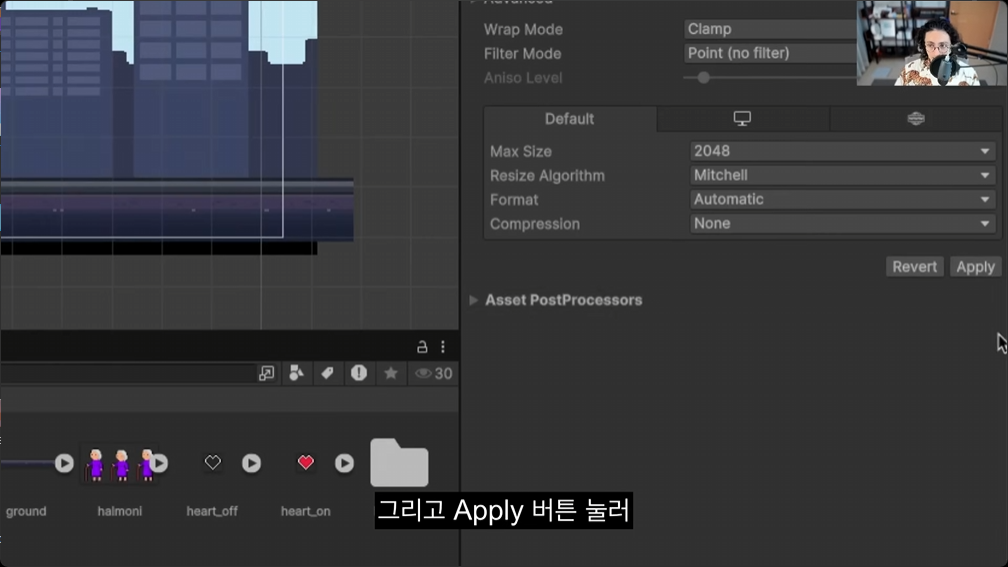Switch to the standalone monitor platform tab

coord(742,119)
